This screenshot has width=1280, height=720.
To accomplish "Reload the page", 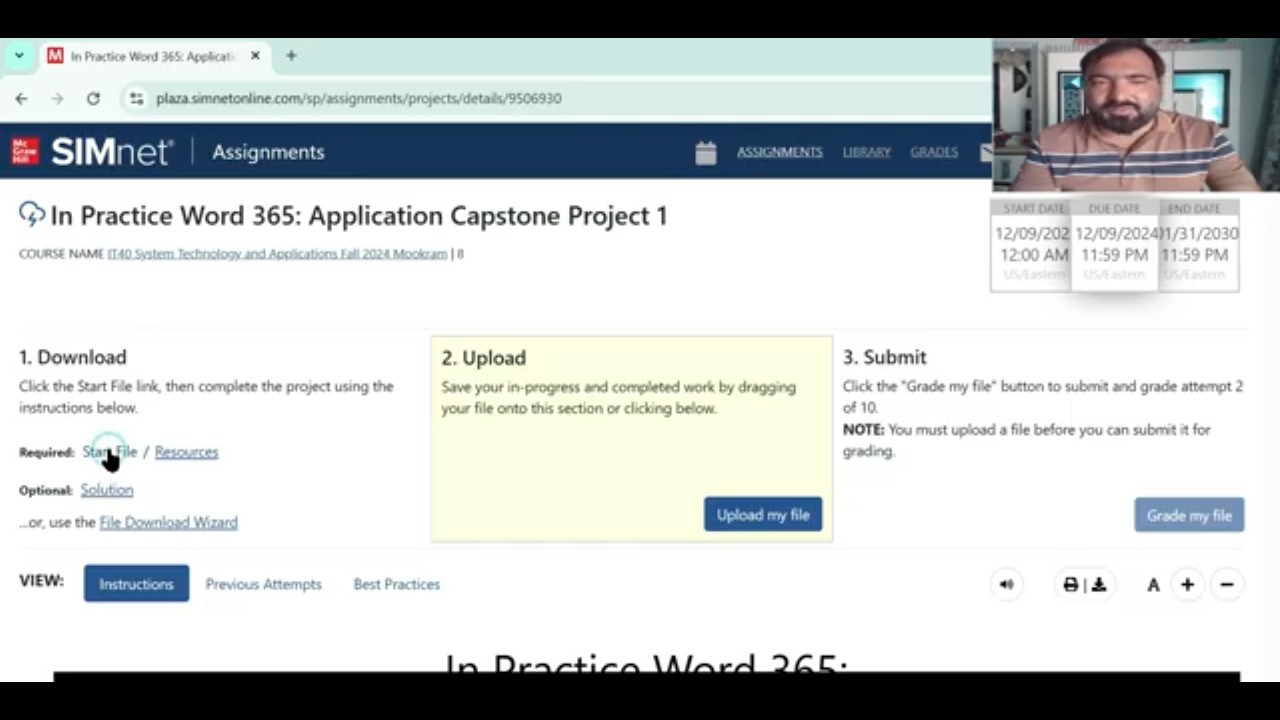I will pos(93,98).
